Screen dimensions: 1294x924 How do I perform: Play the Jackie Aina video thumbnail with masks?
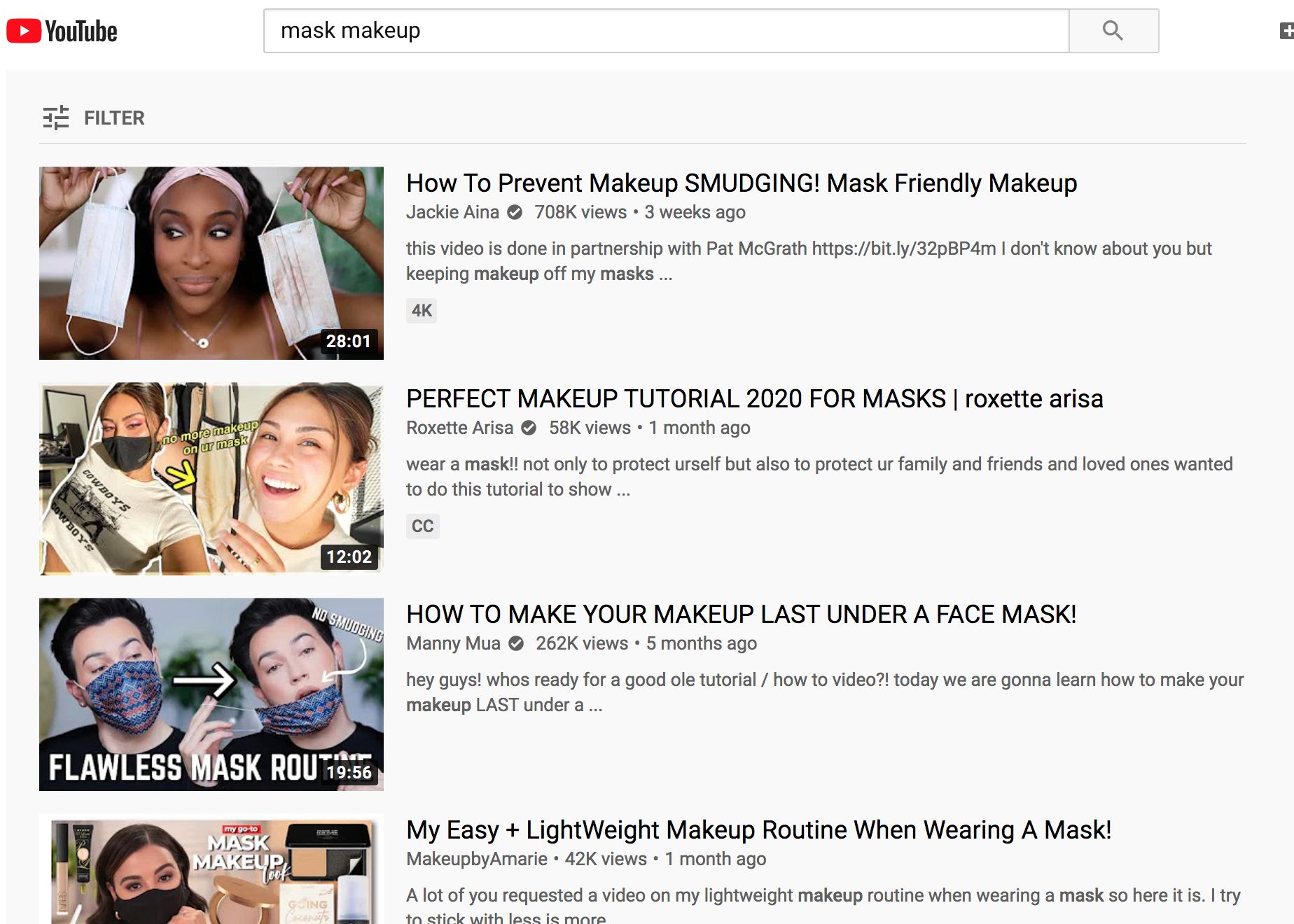point(211,263)
